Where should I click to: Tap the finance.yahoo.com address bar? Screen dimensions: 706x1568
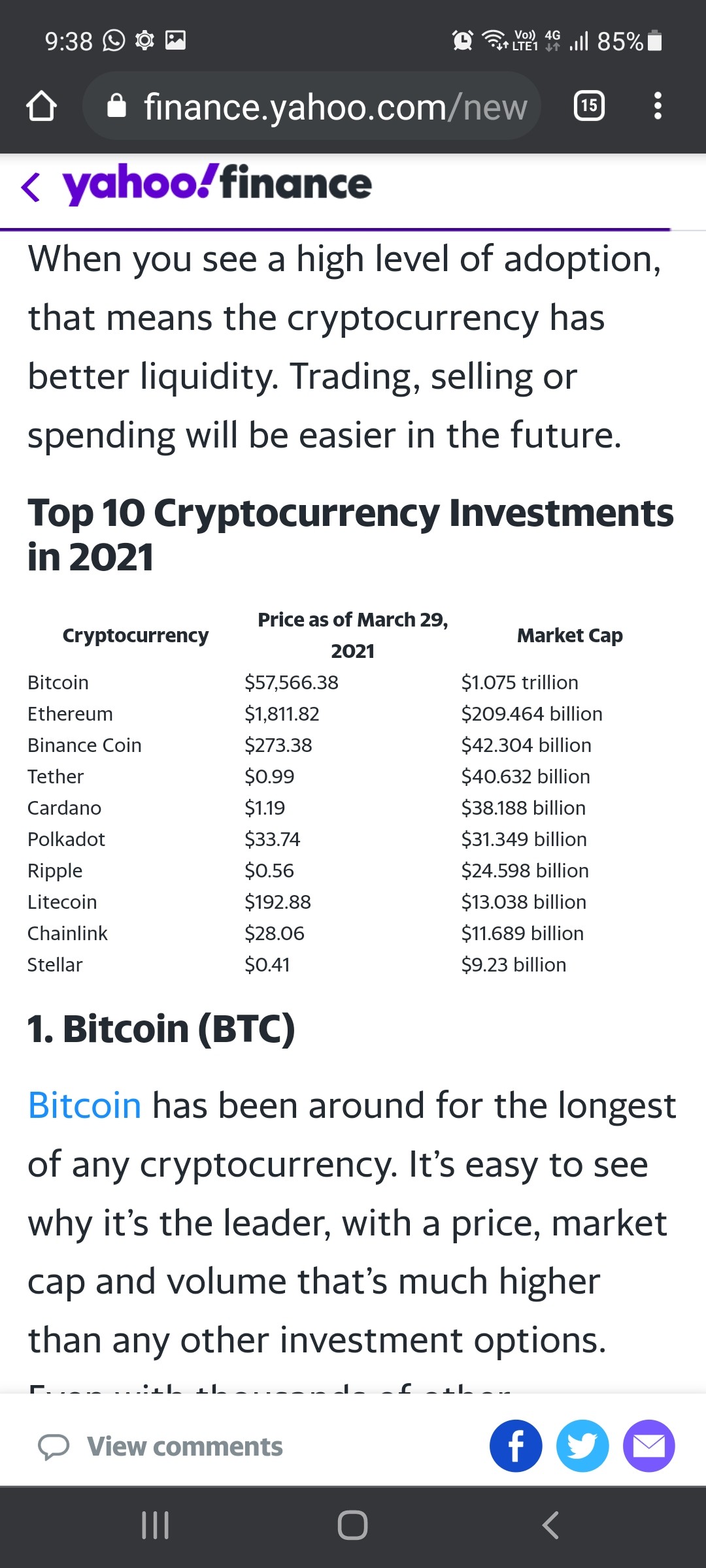312,106
